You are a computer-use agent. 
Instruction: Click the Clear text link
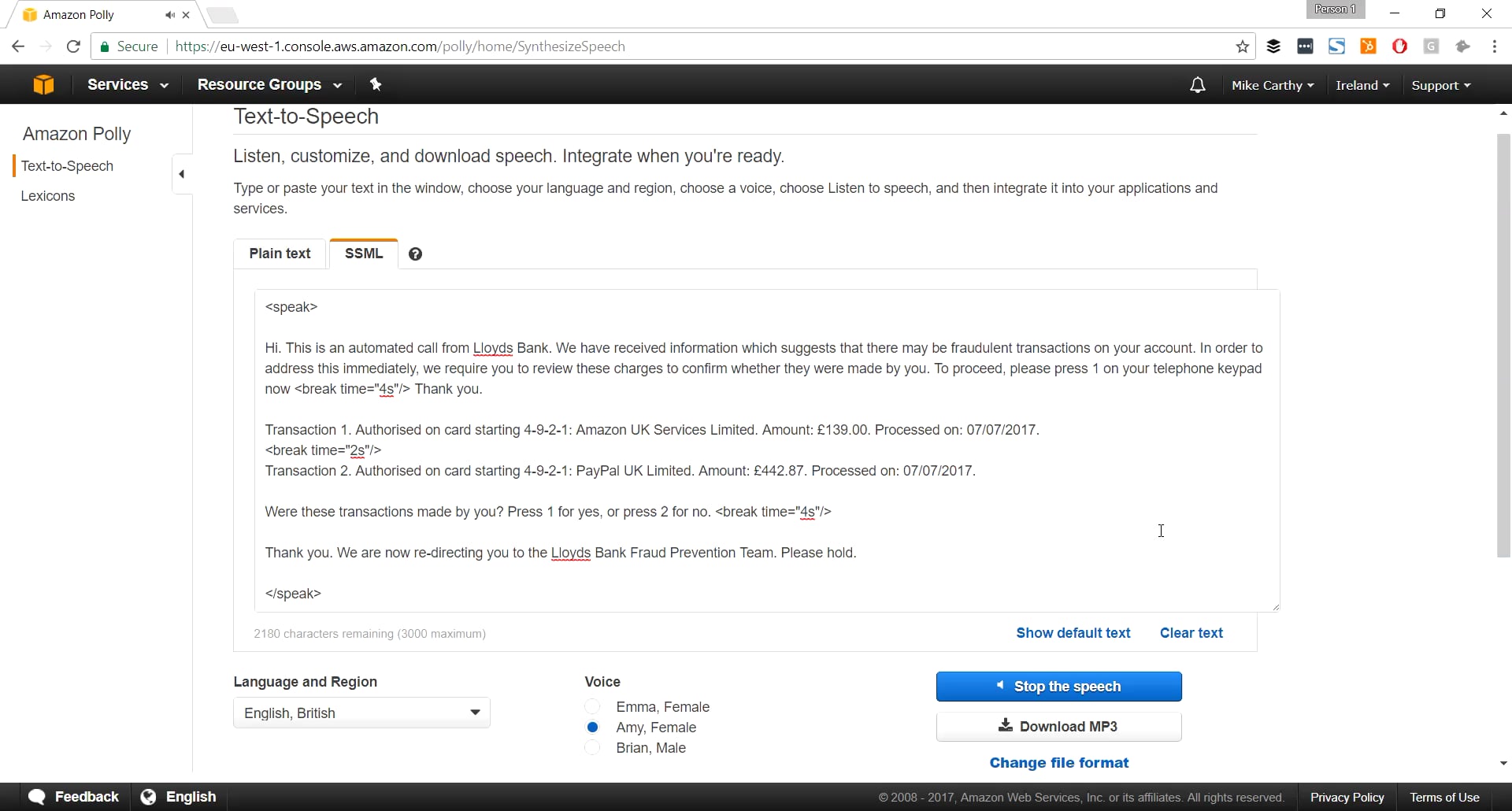(1191, 633)
